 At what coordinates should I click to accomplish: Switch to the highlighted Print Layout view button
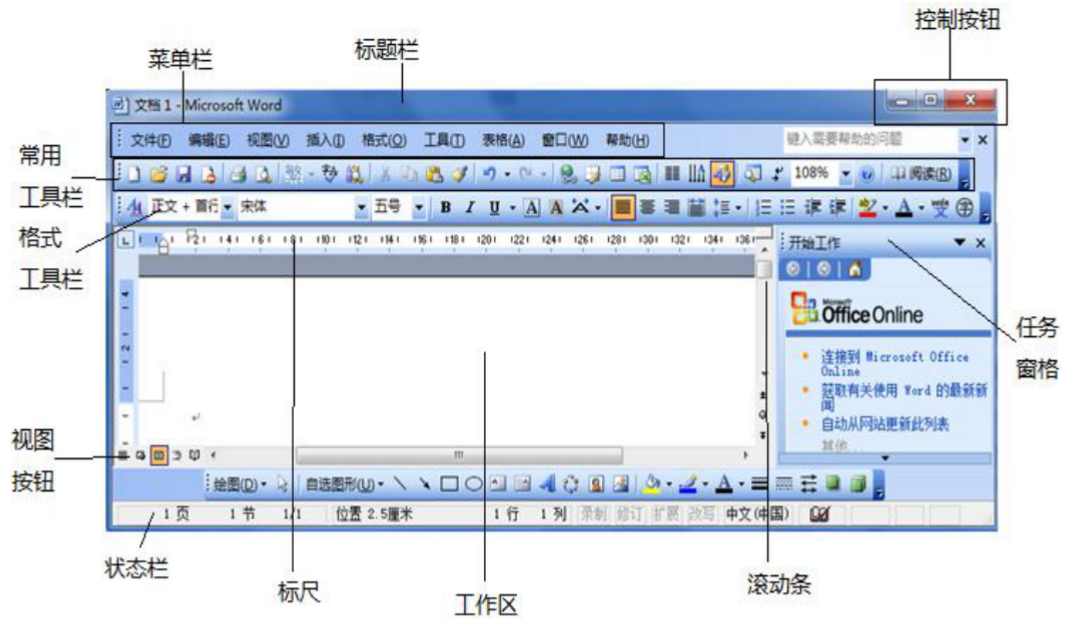[159, 455]
